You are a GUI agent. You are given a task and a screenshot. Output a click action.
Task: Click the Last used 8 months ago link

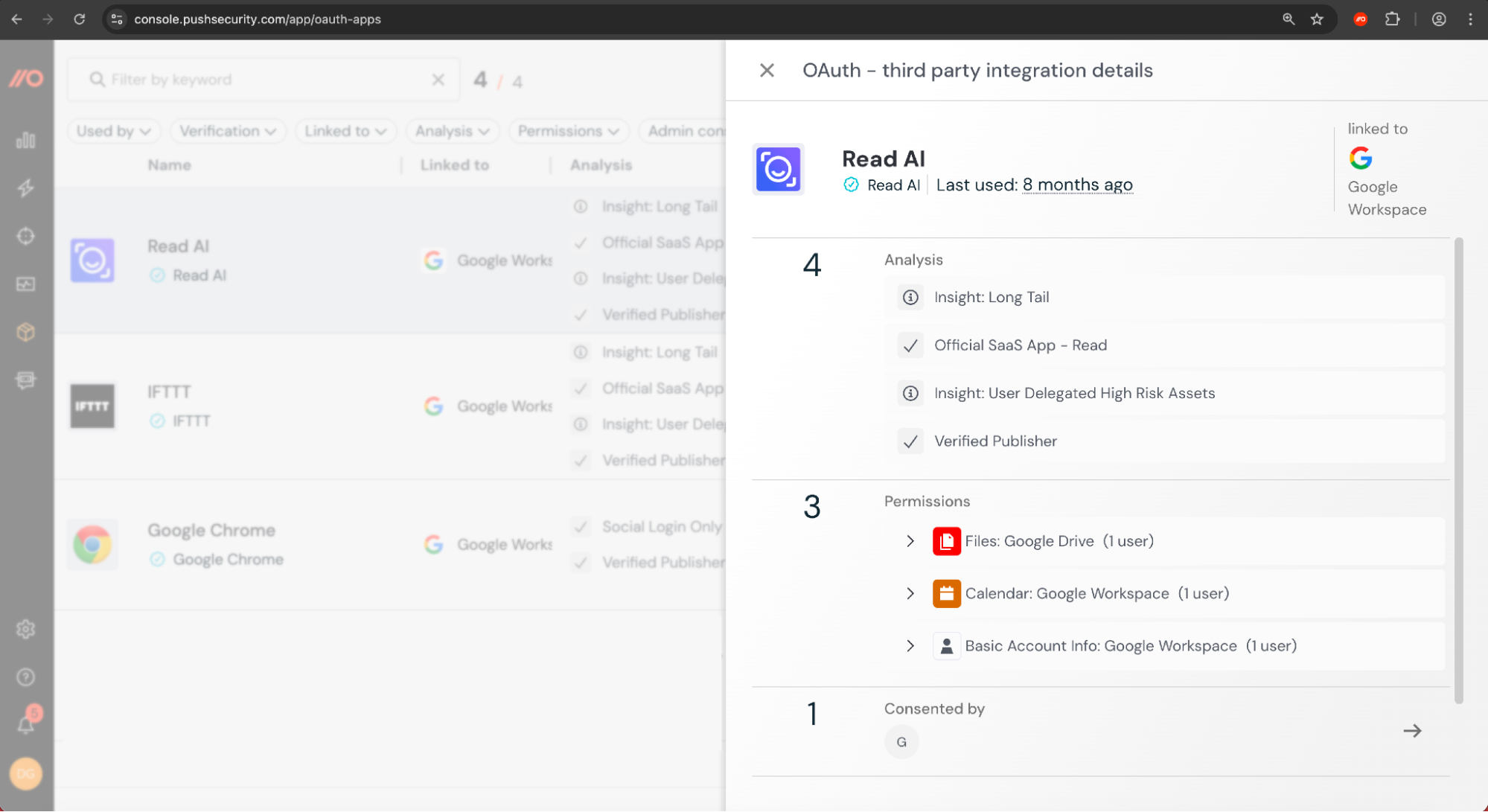(x=1077, y=185)
